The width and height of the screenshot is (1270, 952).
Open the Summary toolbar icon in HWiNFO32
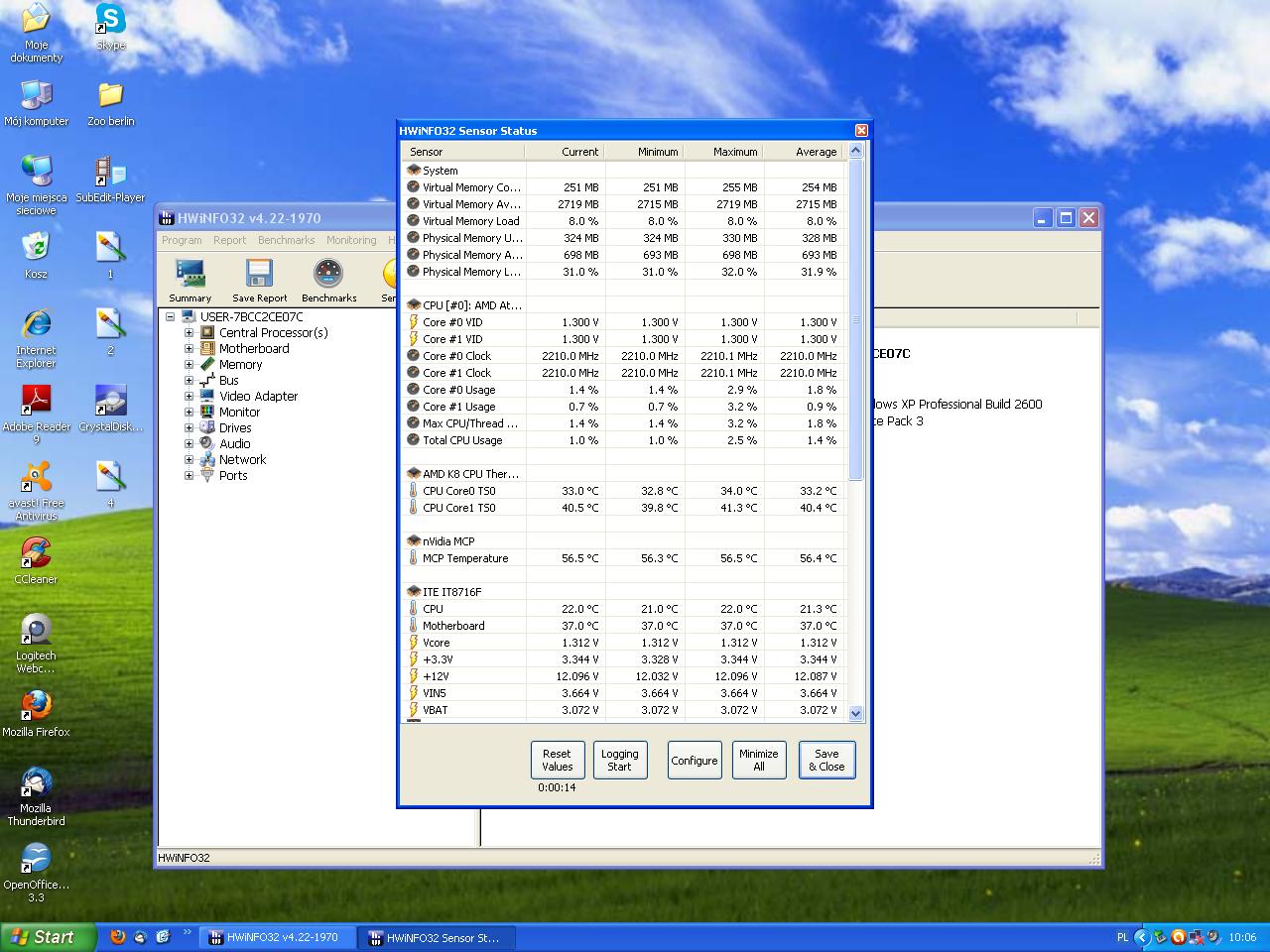pos(190,281)
